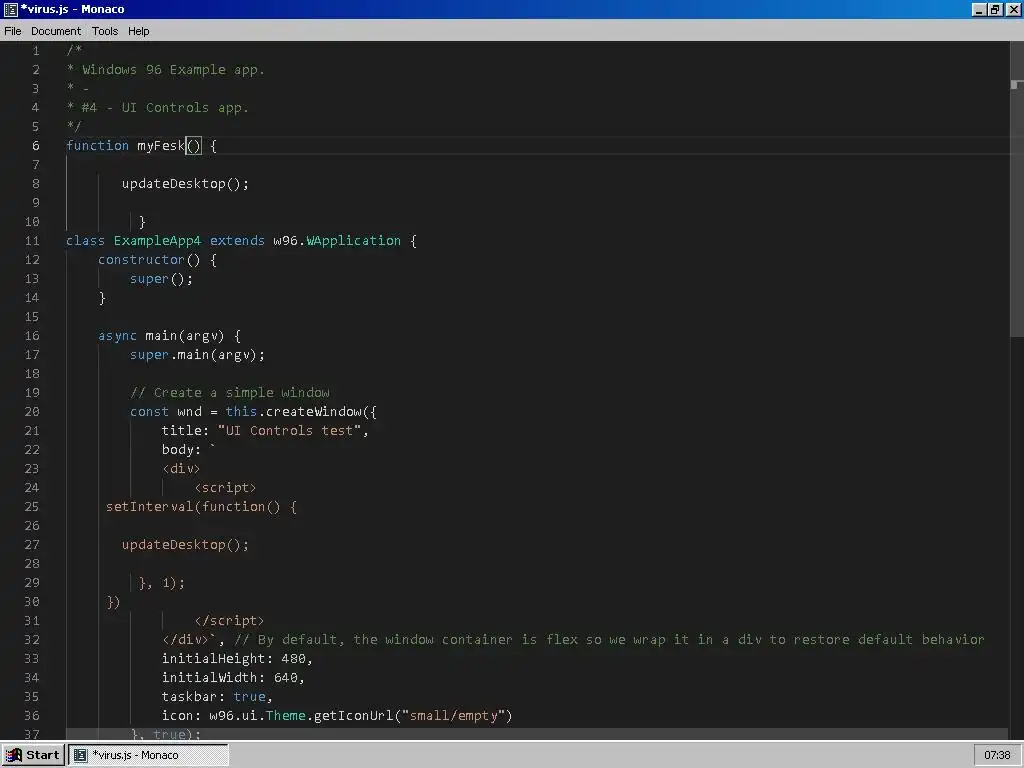1024x768 pixels.
Task: Click 'initialWidth: 640,' on line 34
Action: pos(233,677)
